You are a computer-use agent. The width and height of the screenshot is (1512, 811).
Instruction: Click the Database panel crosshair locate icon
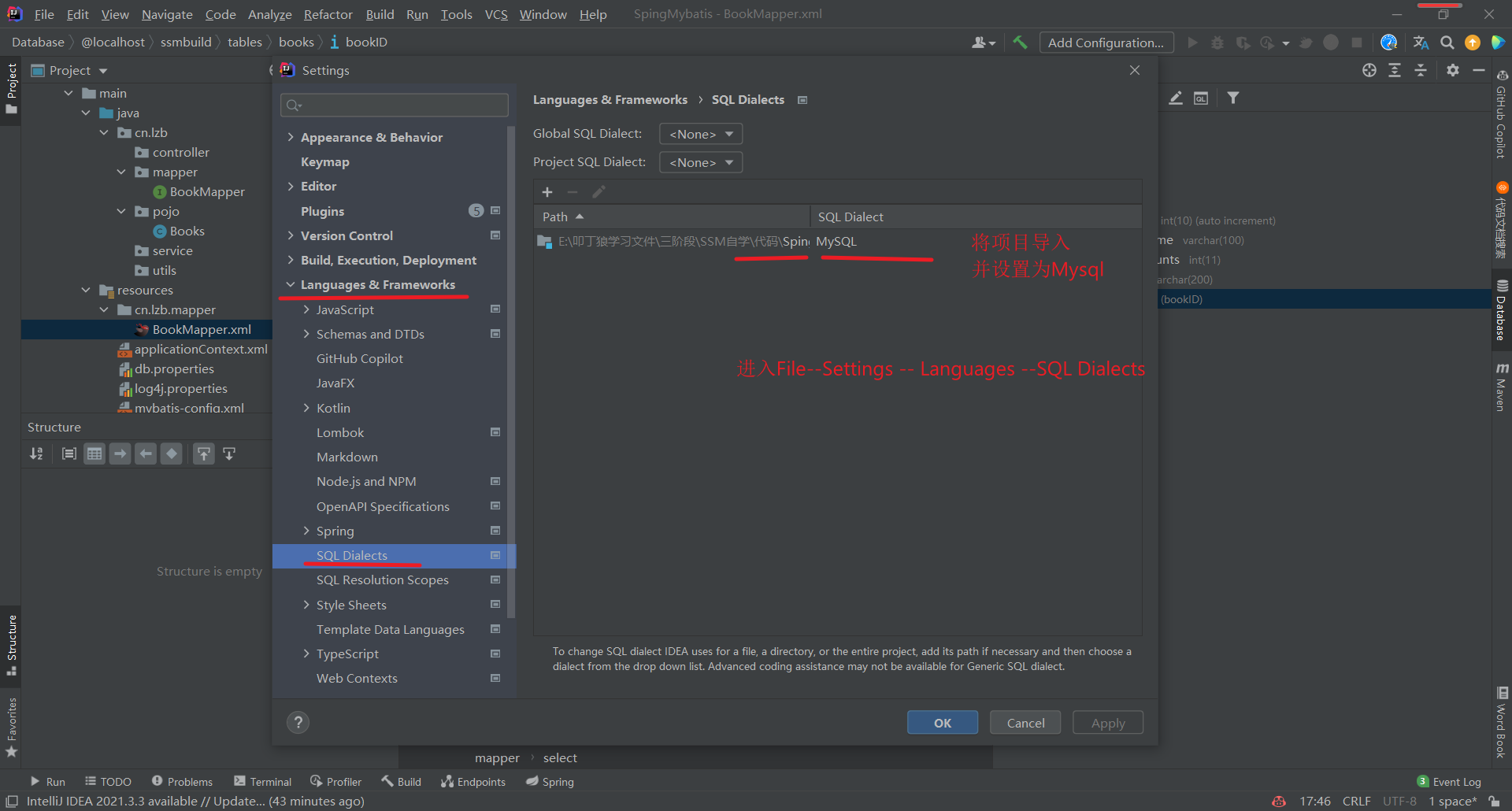click(x=1369, y=70)
